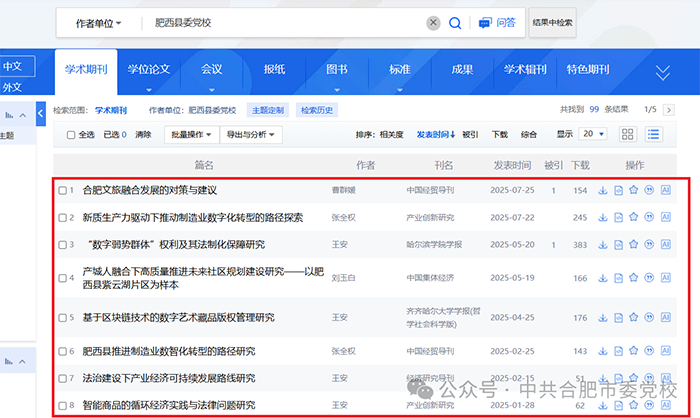The width and height of the screenshot is (700, 418).
Task: Switch to the 学术期刊 tab
Action: pos(86,69)
